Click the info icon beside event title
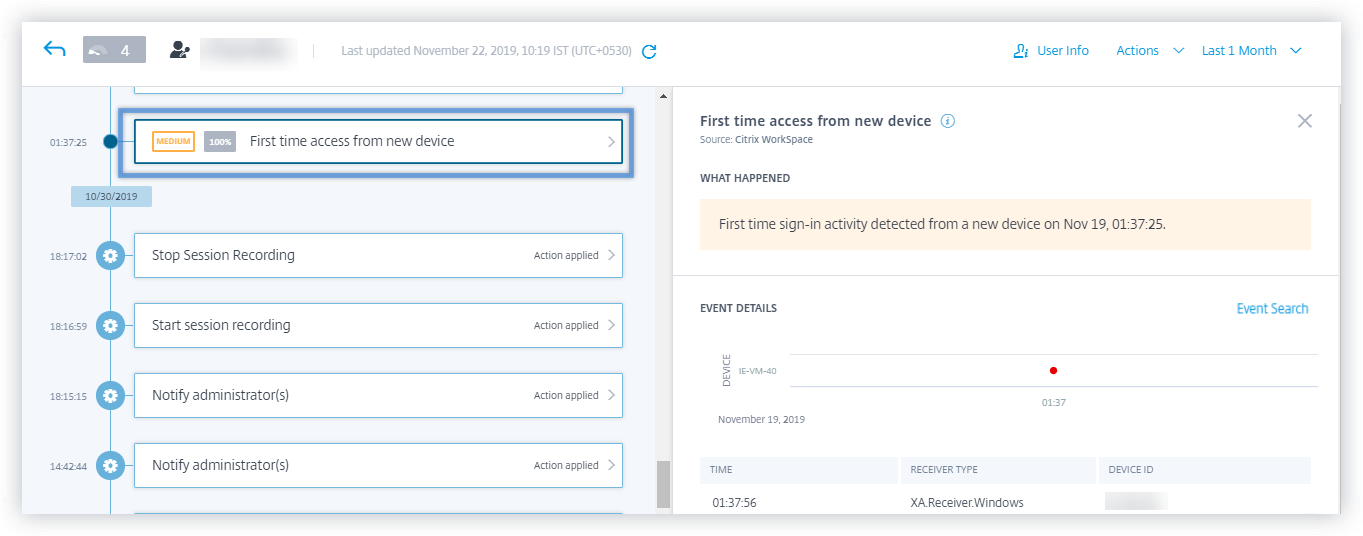 click(948, 121)
